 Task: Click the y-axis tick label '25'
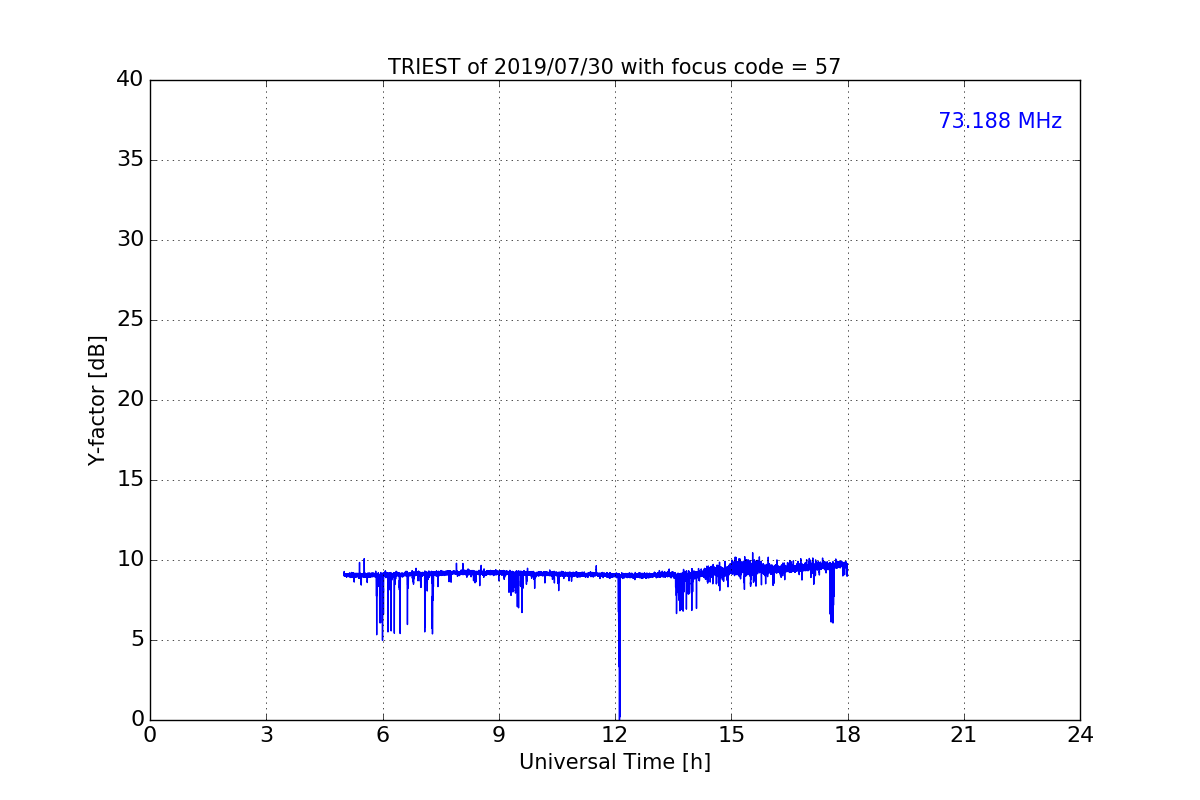[130, 319]
